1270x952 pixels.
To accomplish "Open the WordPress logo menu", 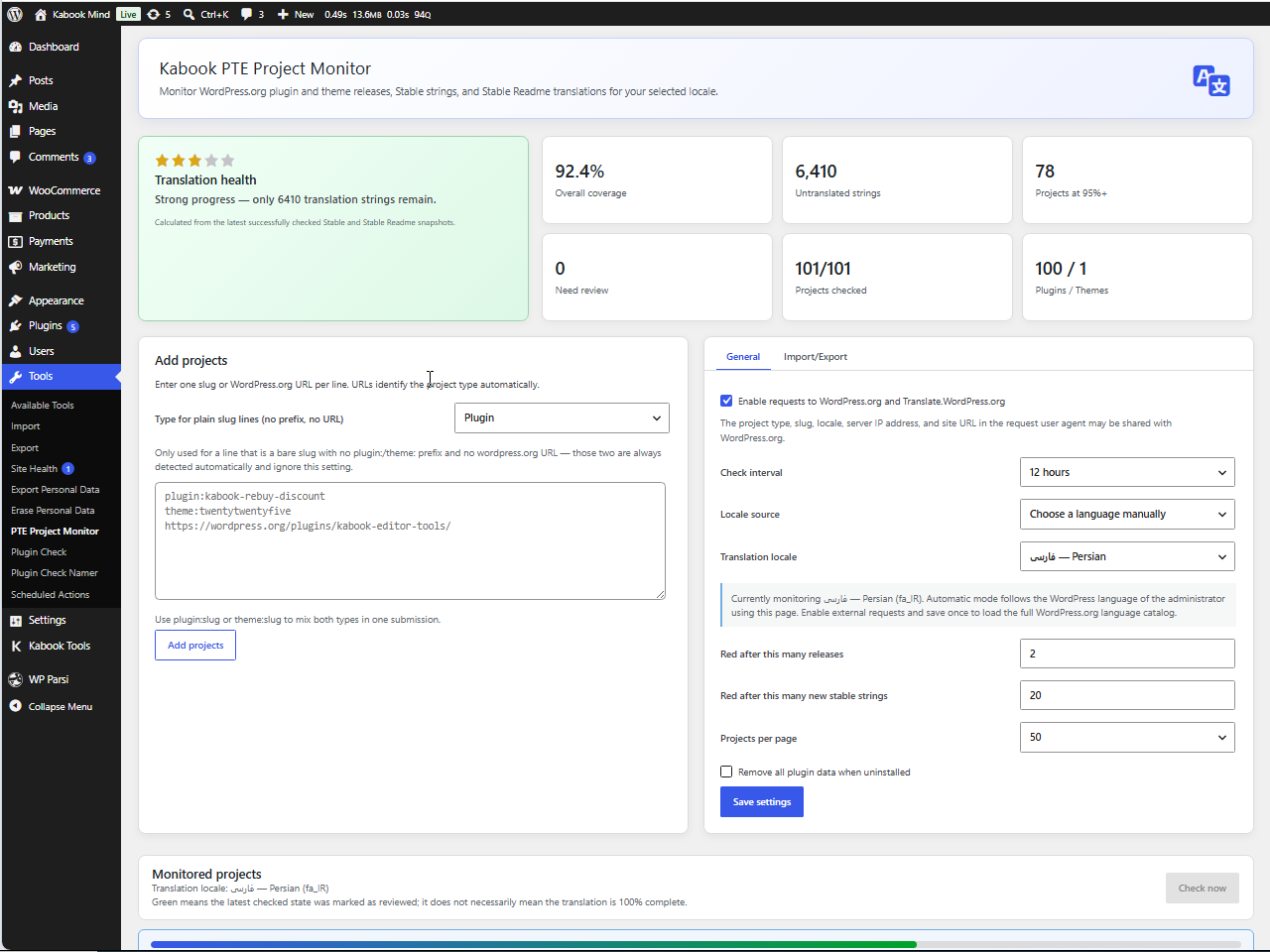I will tap(15, 14).
